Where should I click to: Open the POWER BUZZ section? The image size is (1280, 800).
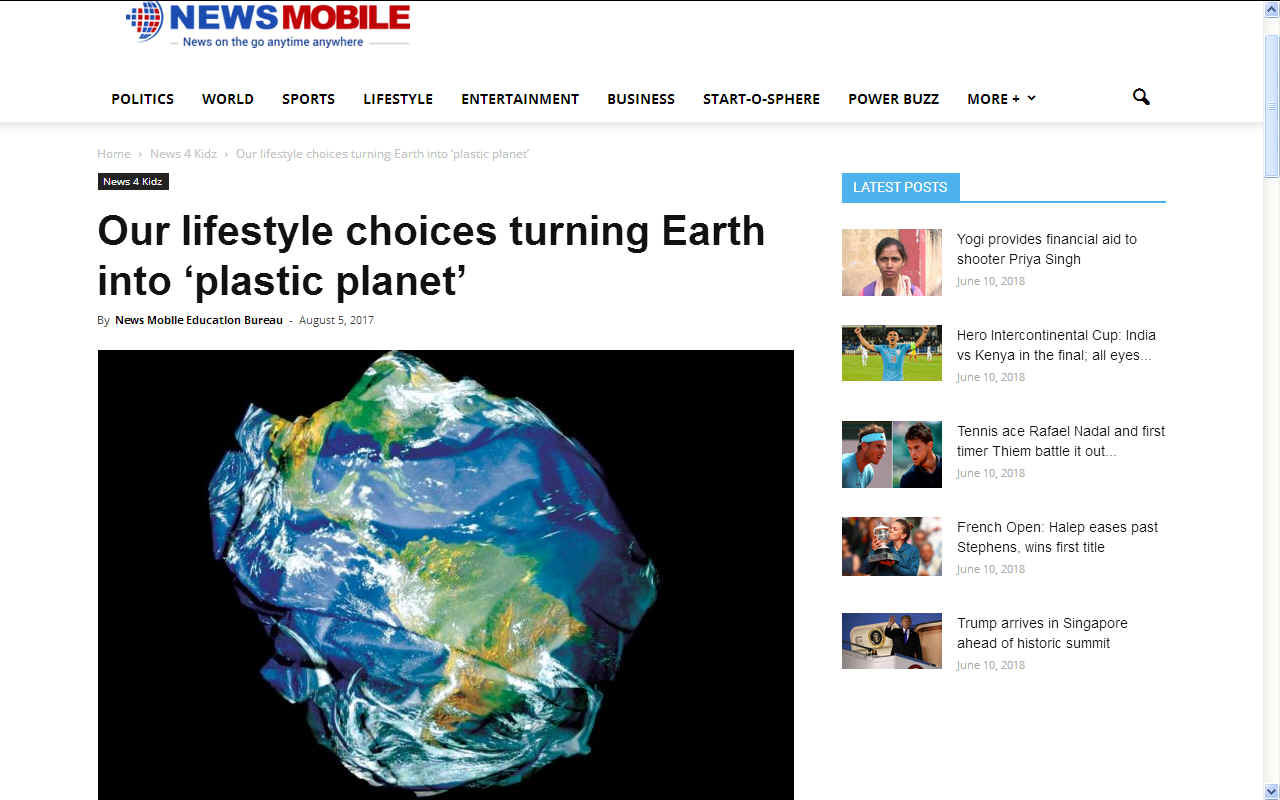(893, 98)
